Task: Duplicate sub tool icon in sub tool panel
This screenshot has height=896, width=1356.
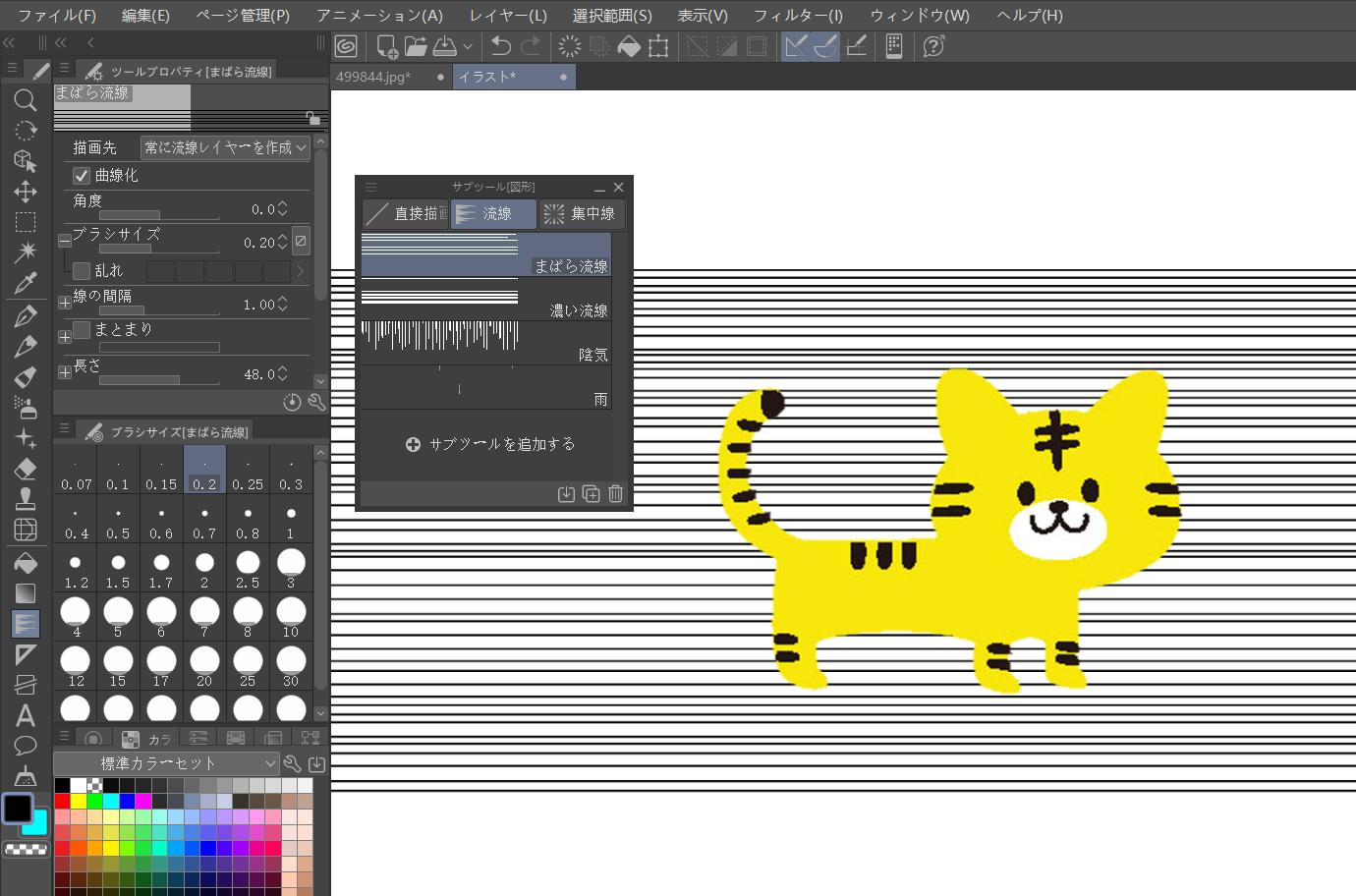Action: tap(591, 494)
